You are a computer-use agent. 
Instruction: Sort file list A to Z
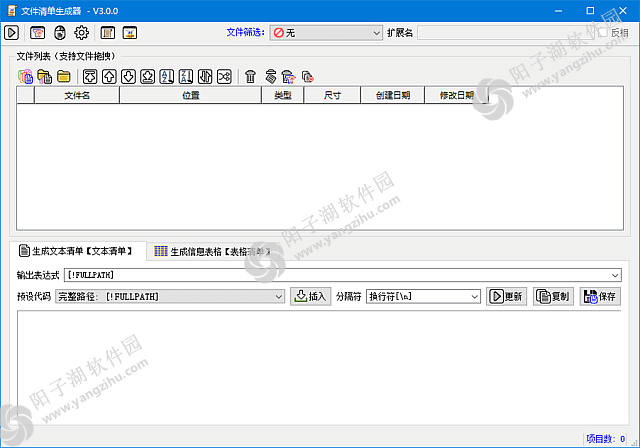coord(167,76)
